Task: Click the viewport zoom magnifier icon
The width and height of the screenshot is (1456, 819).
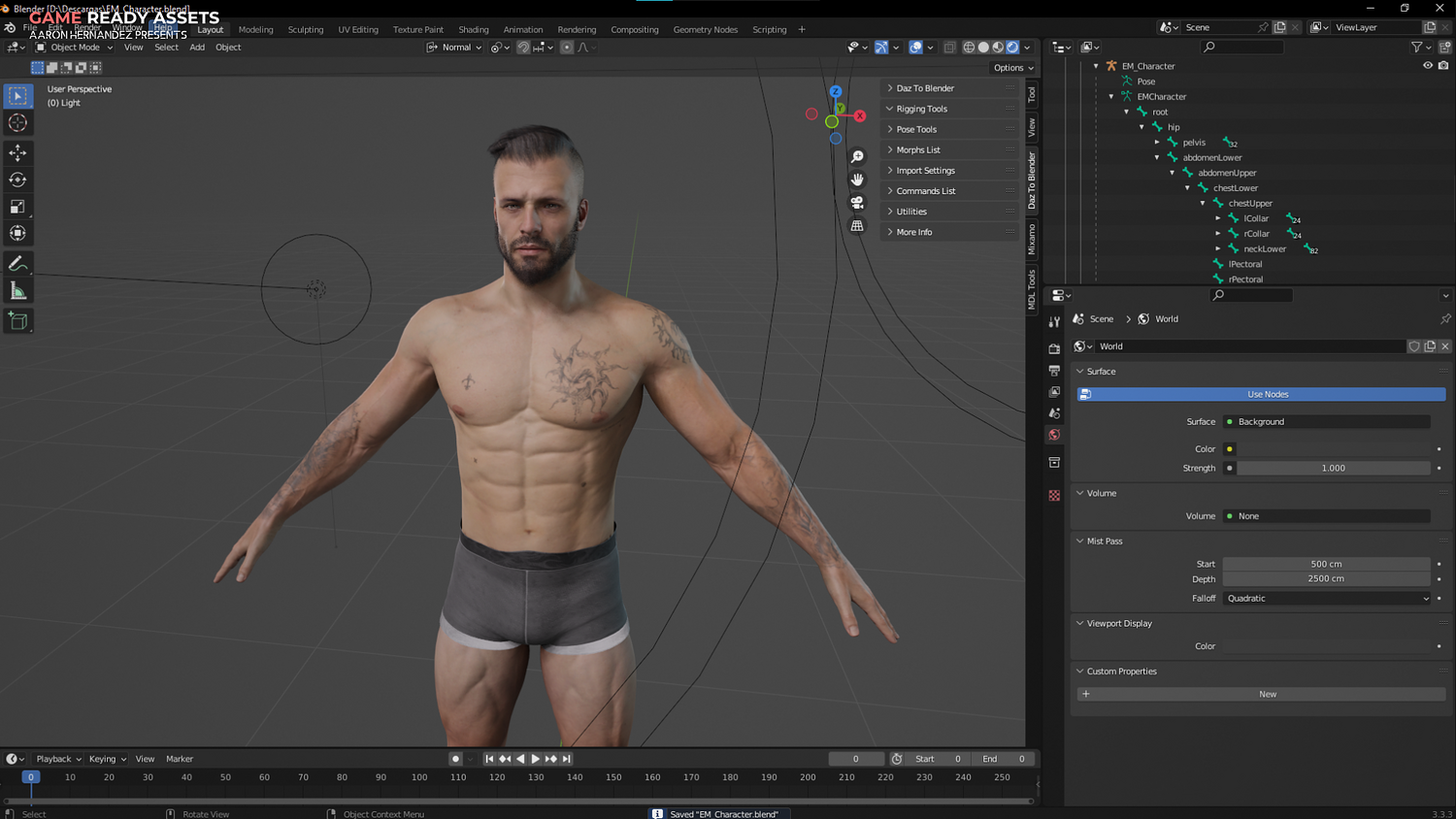Action: coord(857,157)
